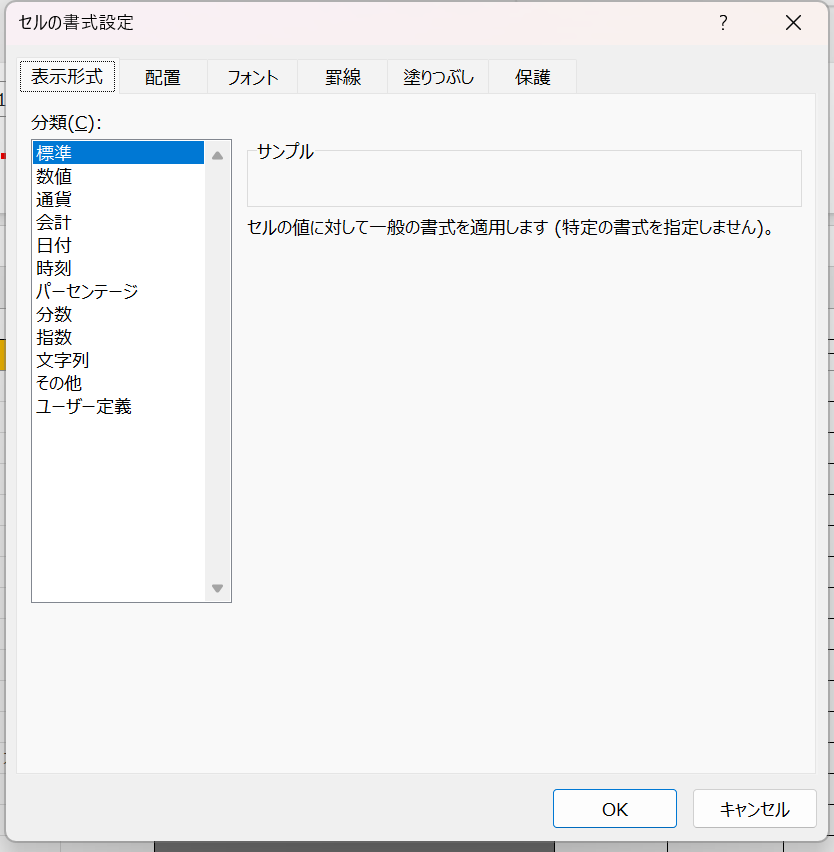Viewport: 834px width, 852px height.
Task: Select the 塗りつぶし tab
Action: 438,77
